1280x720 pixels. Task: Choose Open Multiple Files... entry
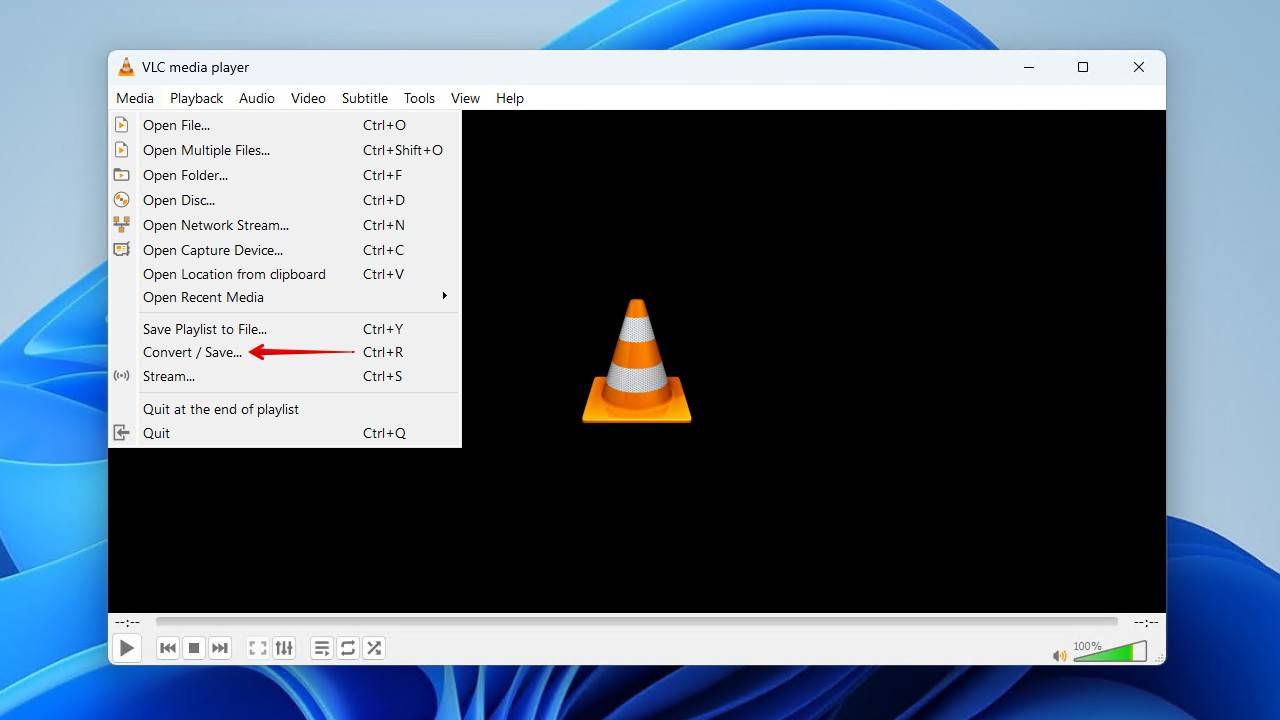coord(285,150)
